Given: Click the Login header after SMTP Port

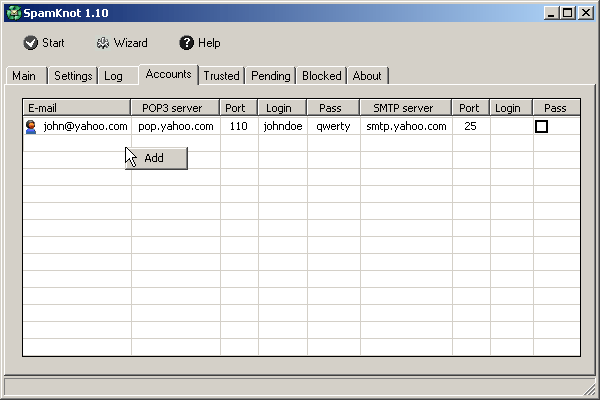Looking at the screenshot, I should click(x=511, y=108).
